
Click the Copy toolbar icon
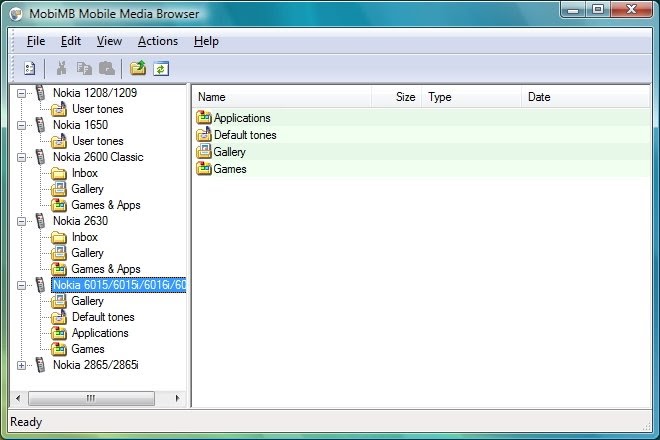[84, 68]
